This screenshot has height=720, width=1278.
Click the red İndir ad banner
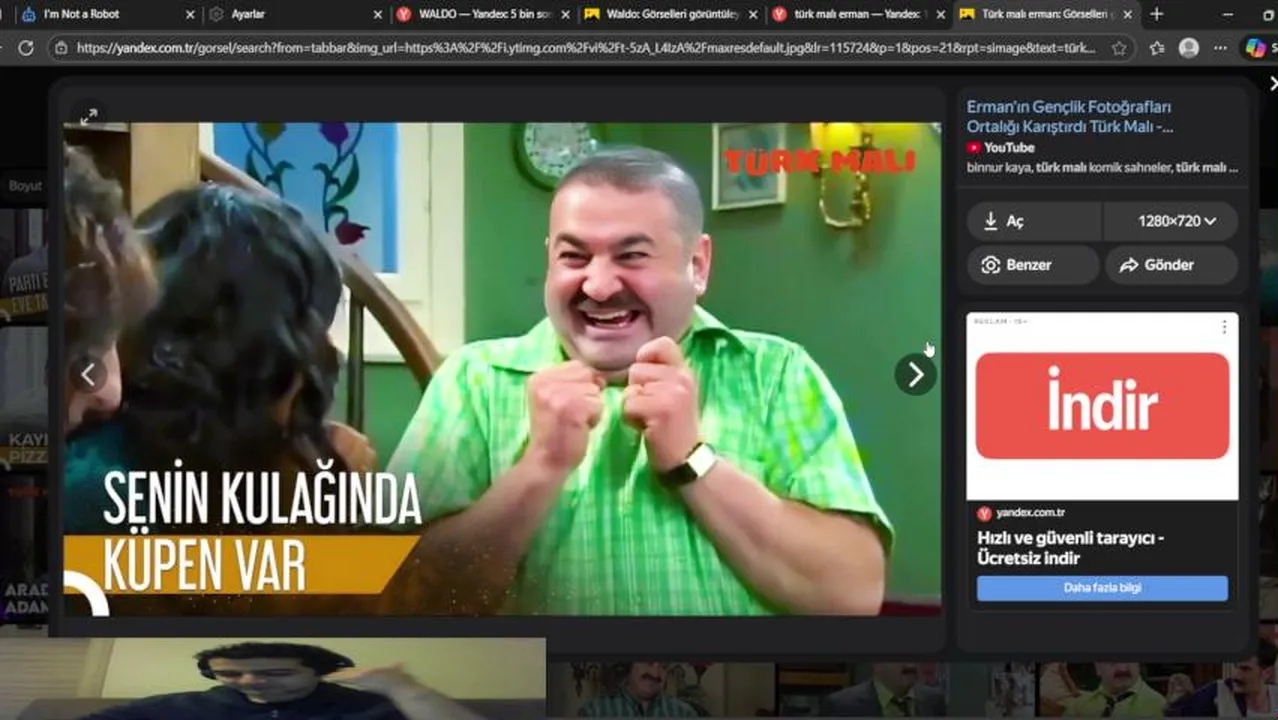[x=1102, y=406]
